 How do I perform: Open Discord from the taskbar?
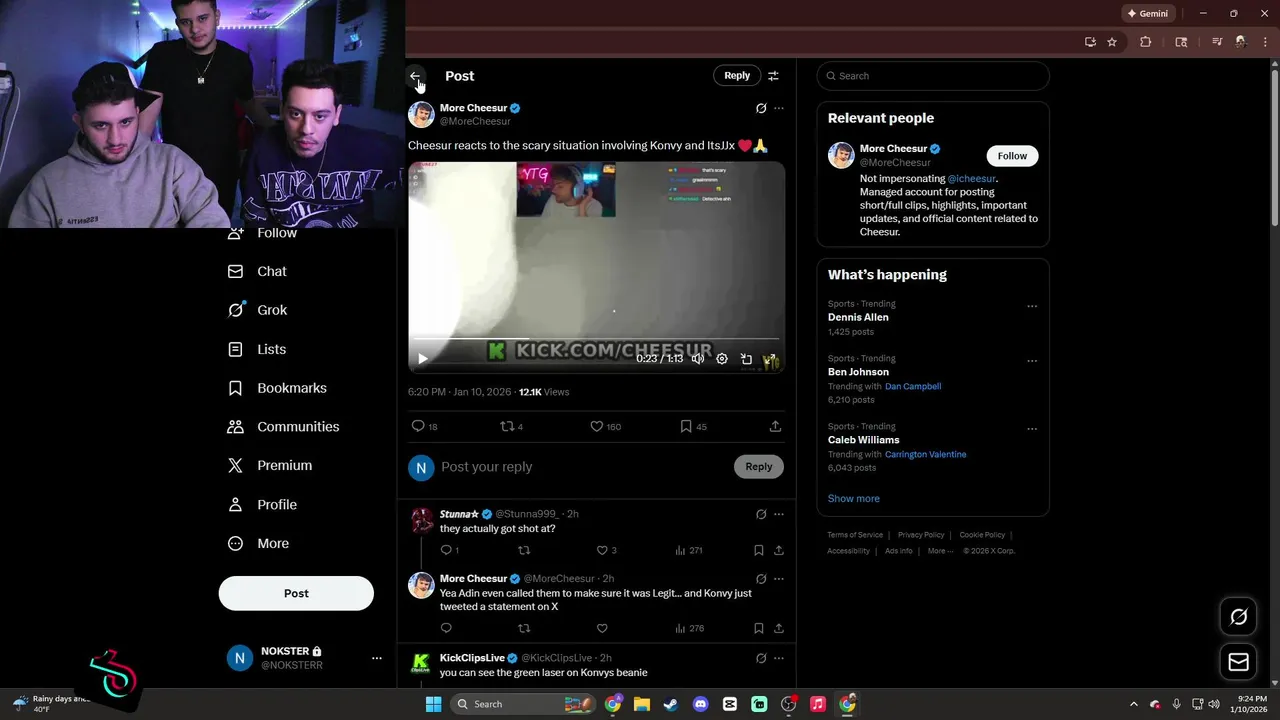(700, 704)
